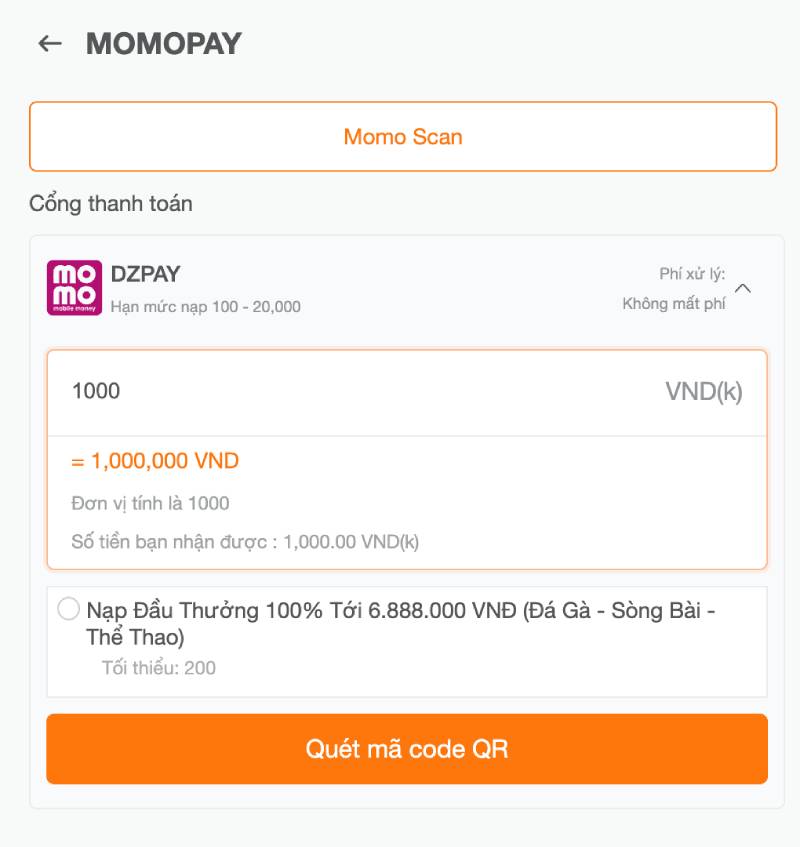Select the Cổng thanh toán section label

coord(110,203)
